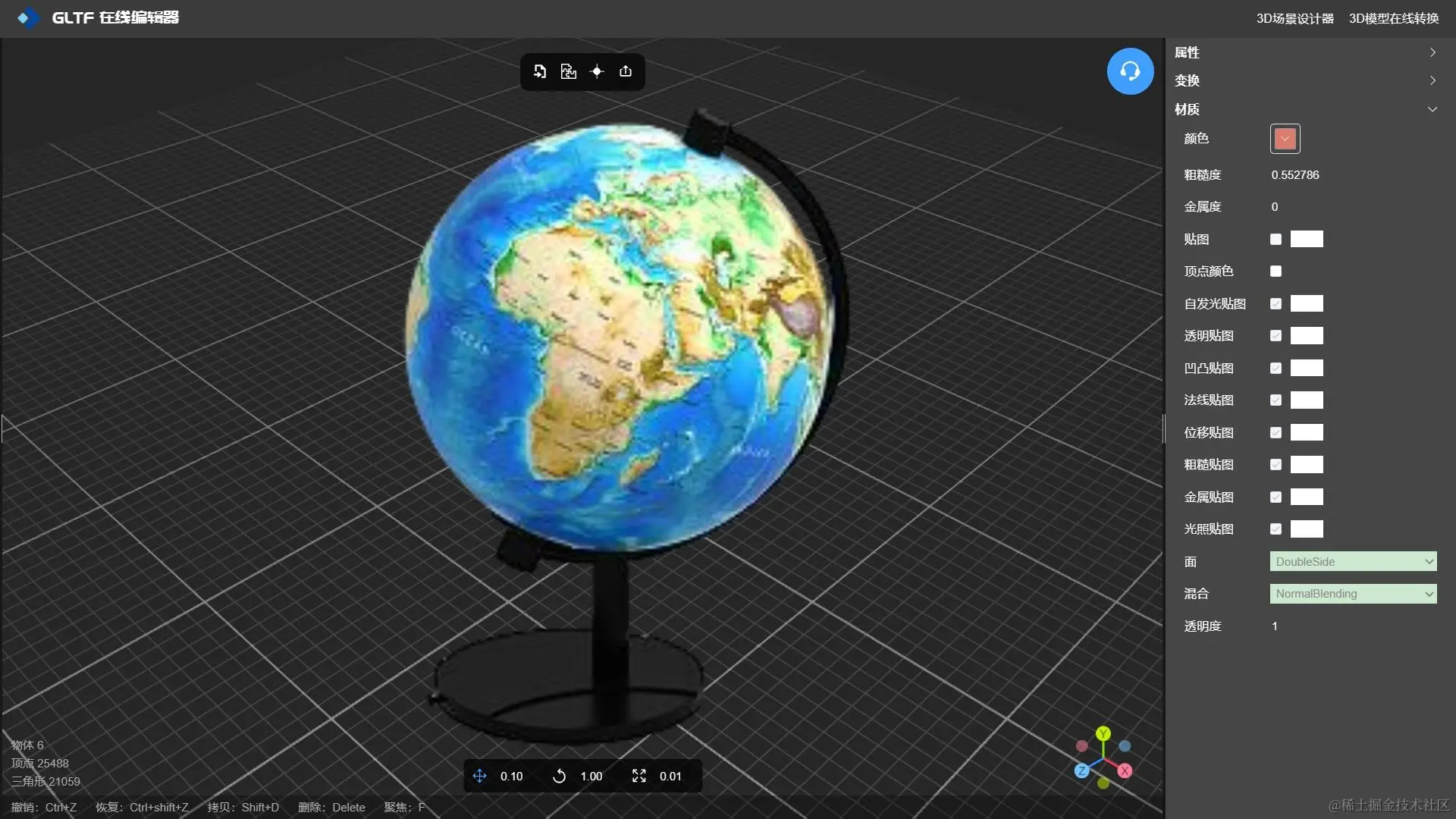Viewport: 1456px width, 819px height.
Task: Click the Y axis on the orientation gizmo
Action: point(1103,733)
